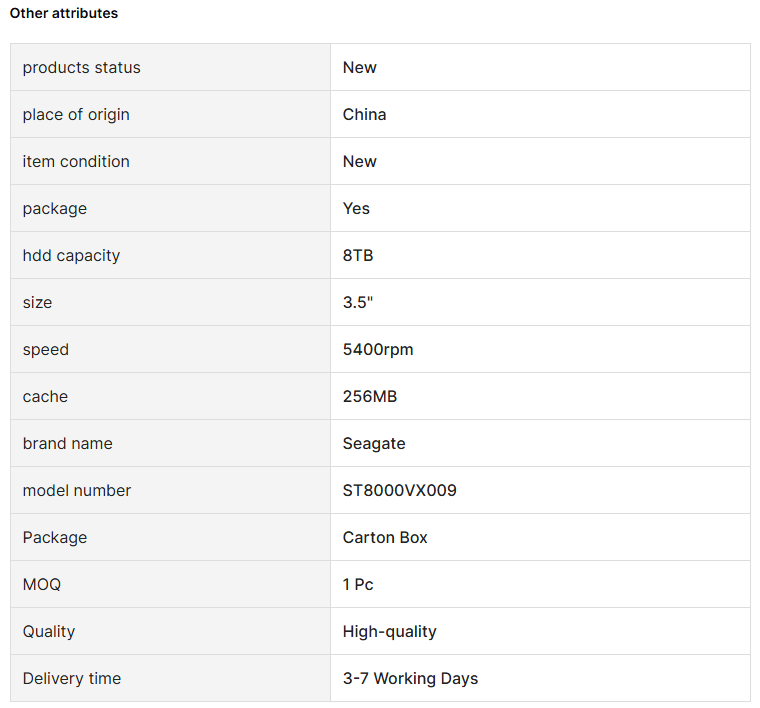Image resolution: width=760 pixels, height=708 pixels.
Task: Click the '5400rpm' speed value
Action: point(378,350)
